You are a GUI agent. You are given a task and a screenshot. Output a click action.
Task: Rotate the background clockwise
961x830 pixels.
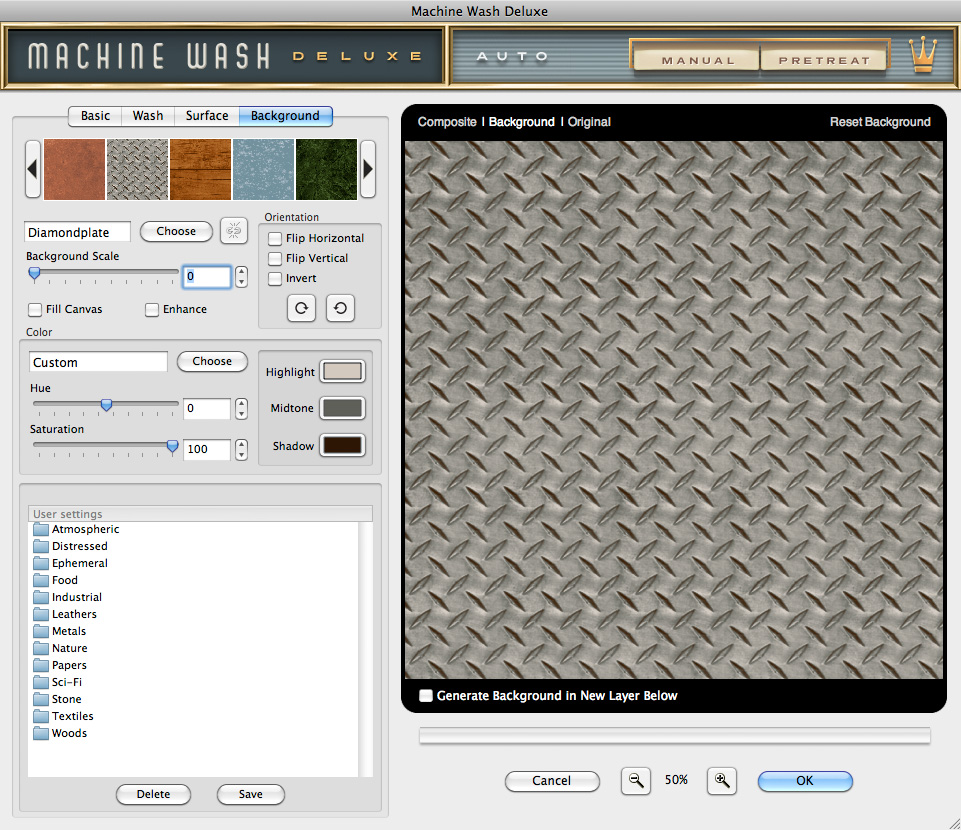coord(302,308)
